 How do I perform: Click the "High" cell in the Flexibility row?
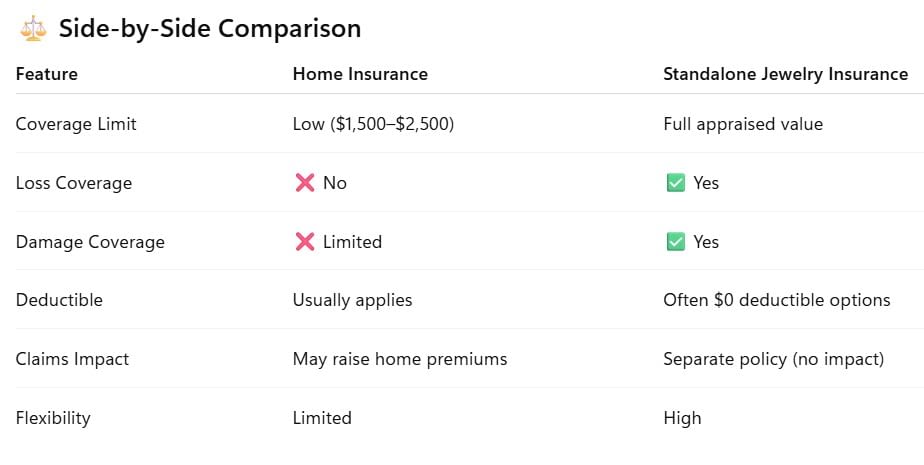pos(682,418)
